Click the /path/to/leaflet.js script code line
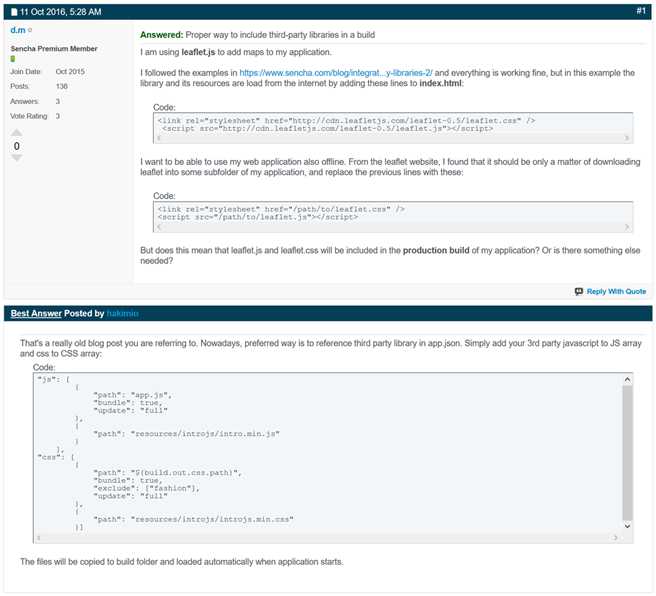656x596 pixels. tap(258, 217)
